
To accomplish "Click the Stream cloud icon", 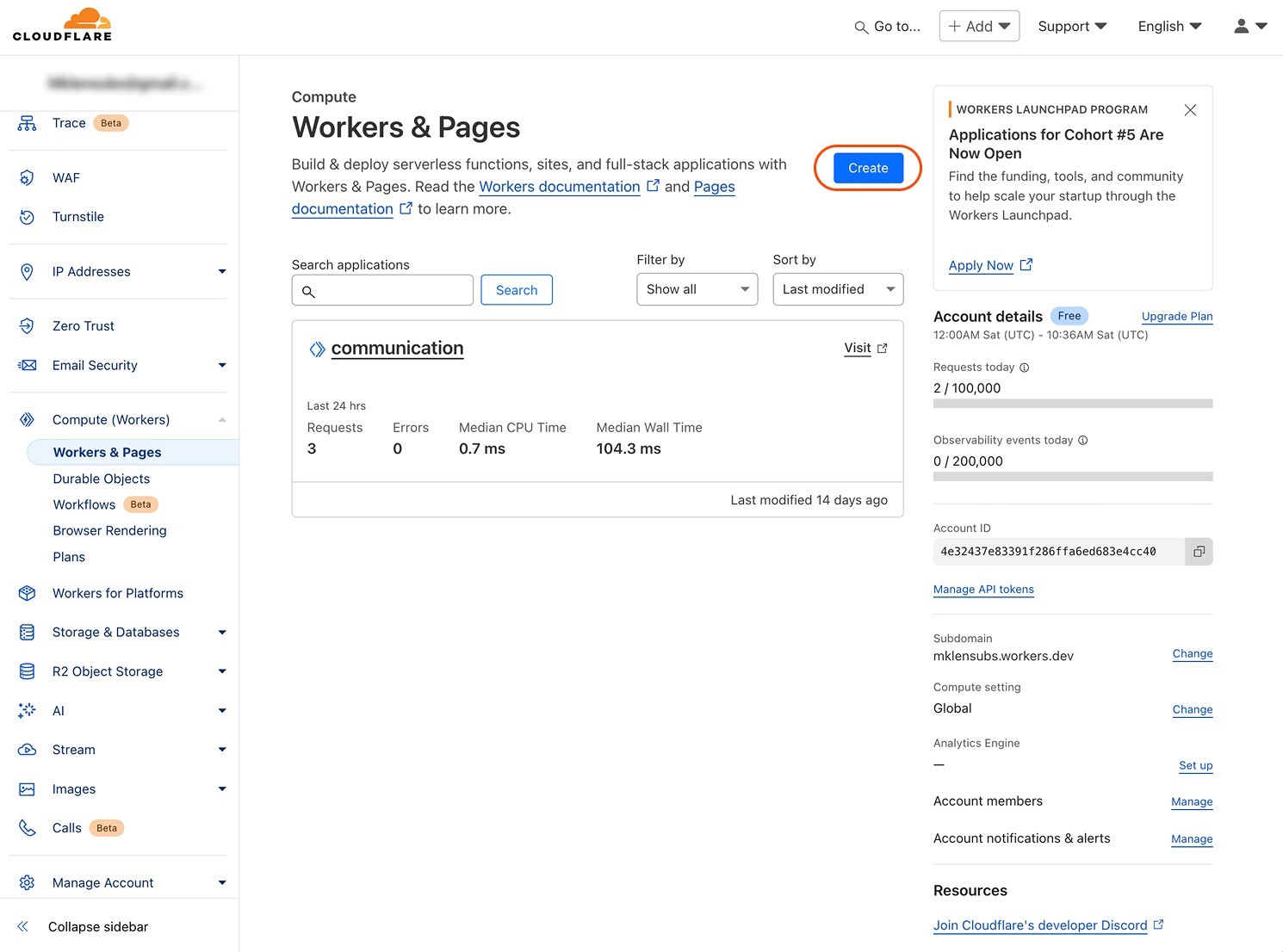I will [27, 750].
